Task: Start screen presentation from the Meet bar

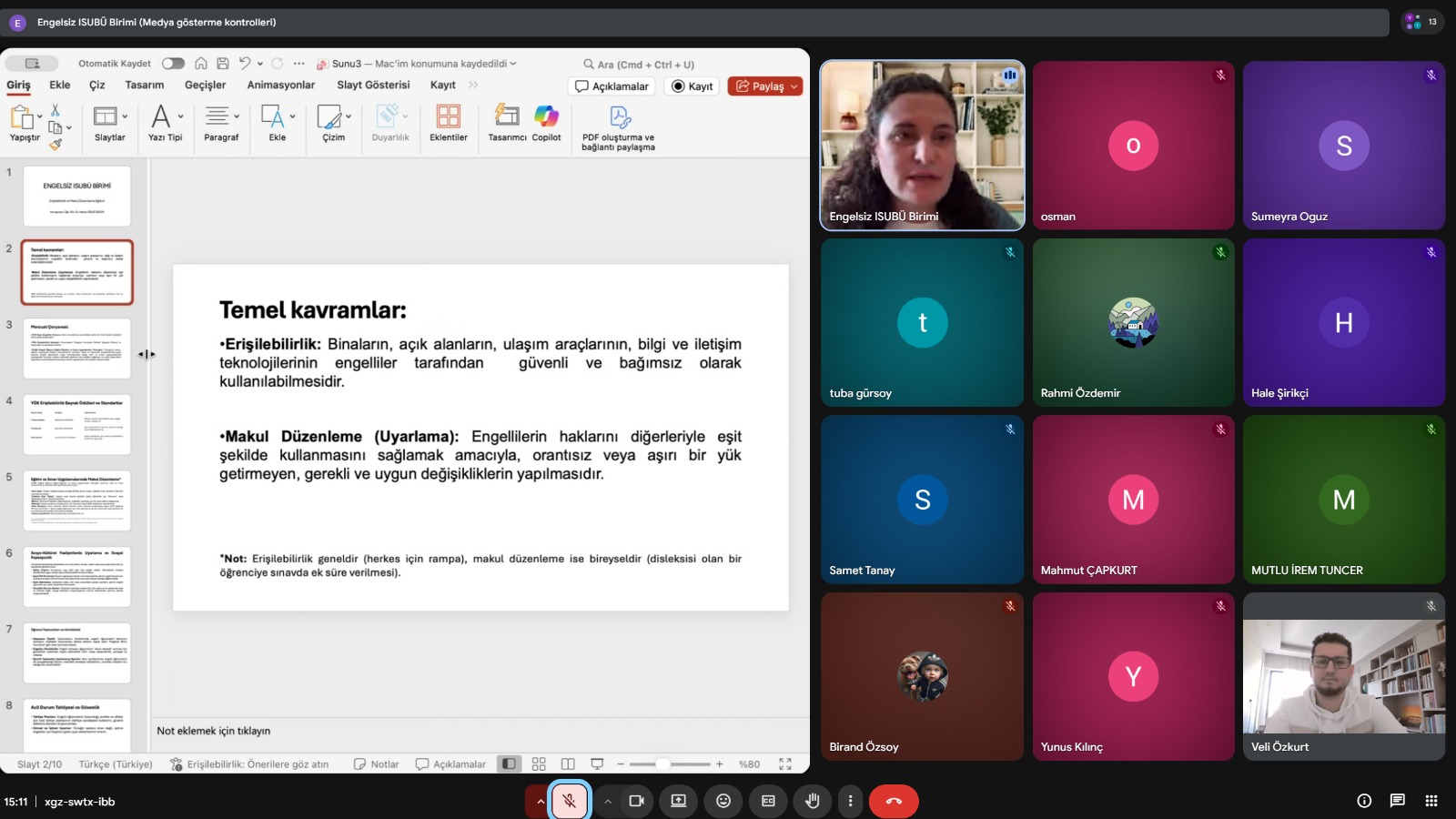Action: coord(679,801)
